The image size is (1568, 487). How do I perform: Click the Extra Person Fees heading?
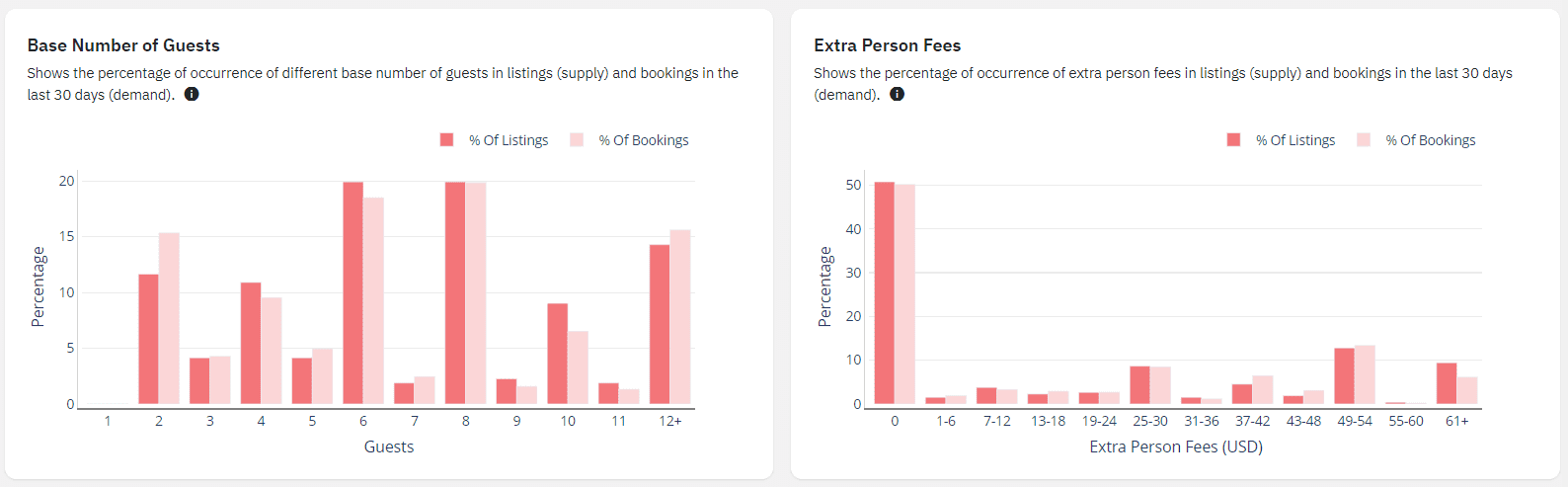[x=887, y=45]
